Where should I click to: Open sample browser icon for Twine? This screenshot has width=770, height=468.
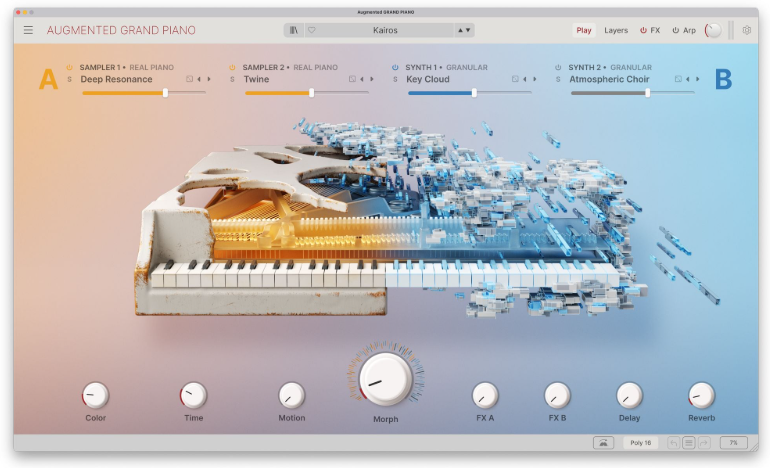click(x=352, y=79)
